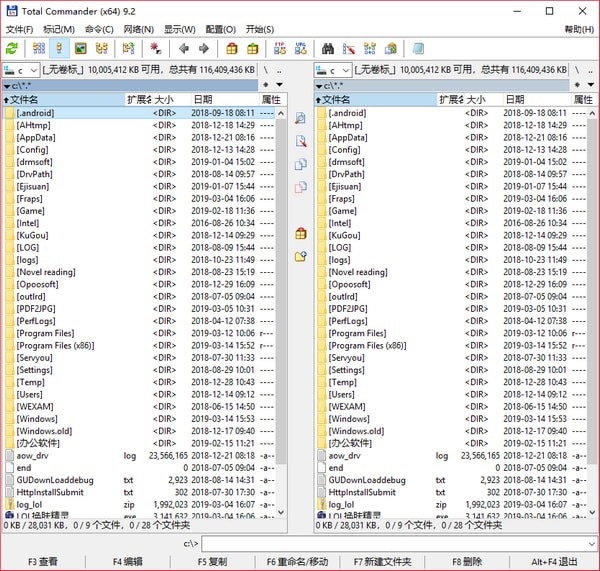
Task: Expand the command line history dropdown
Action: coord(590,543)
